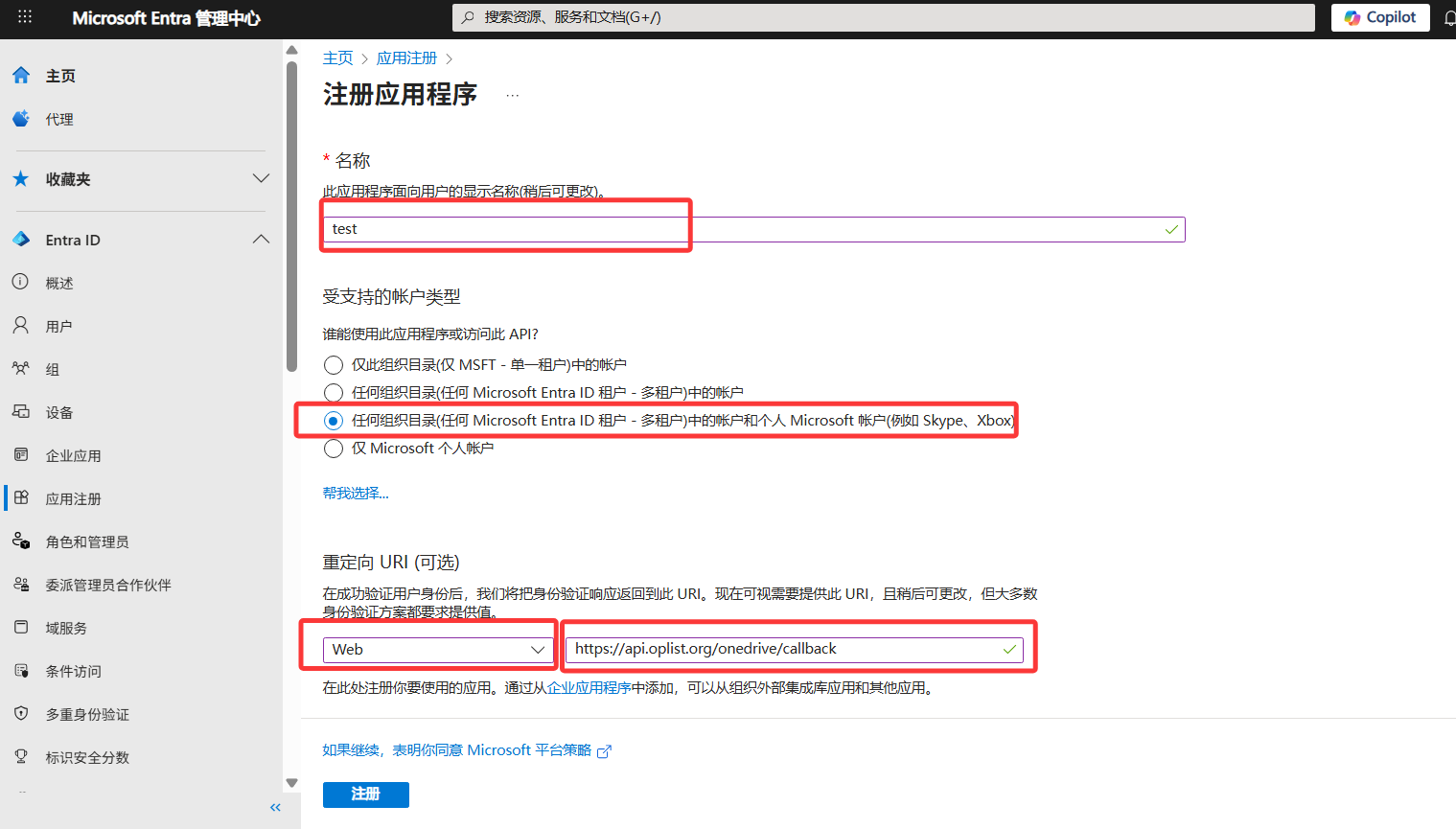
Task: Open the 代理 agent icon in sidebar
Action: click(x=21, y=119)
